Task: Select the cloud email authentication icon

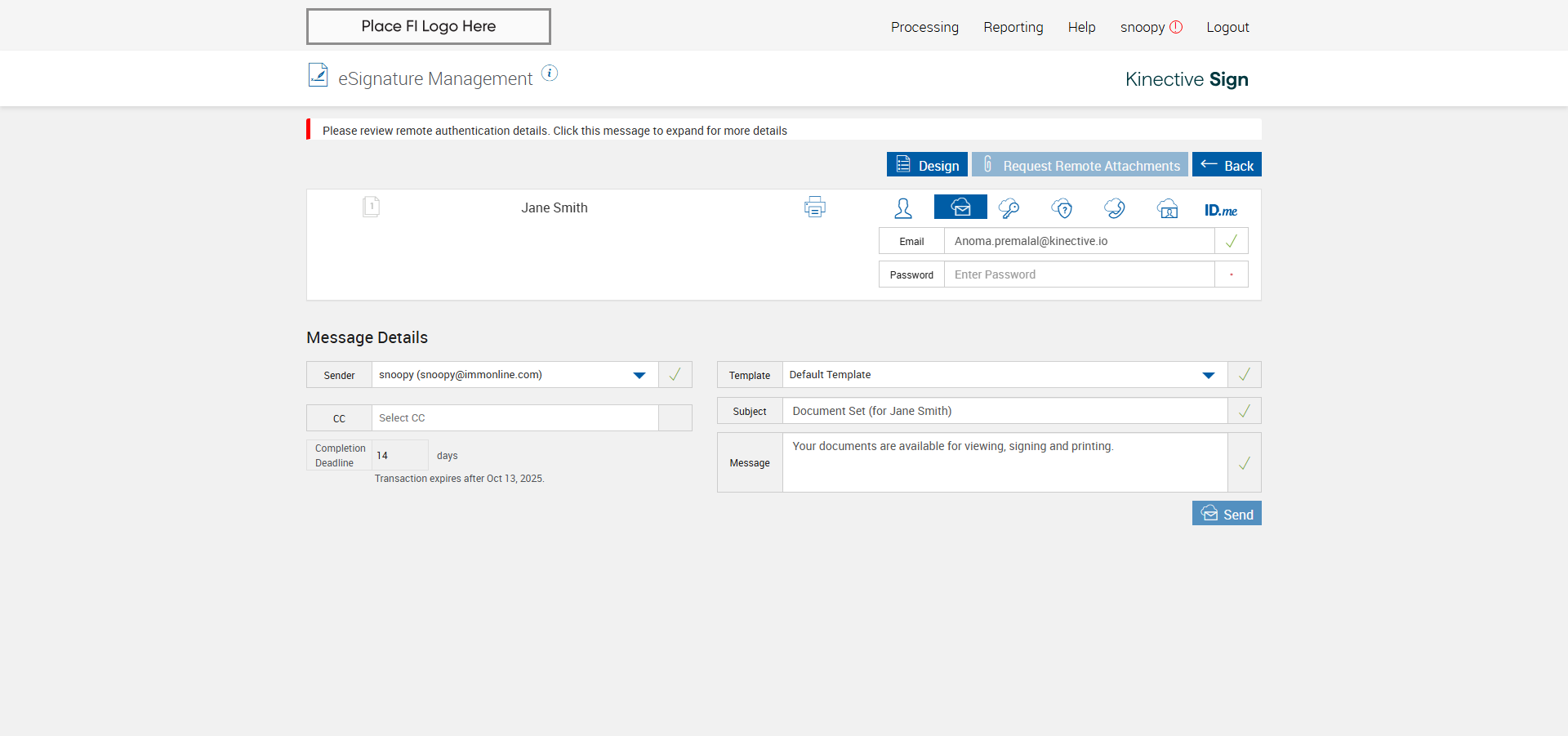Action: [x=960, y=207]
